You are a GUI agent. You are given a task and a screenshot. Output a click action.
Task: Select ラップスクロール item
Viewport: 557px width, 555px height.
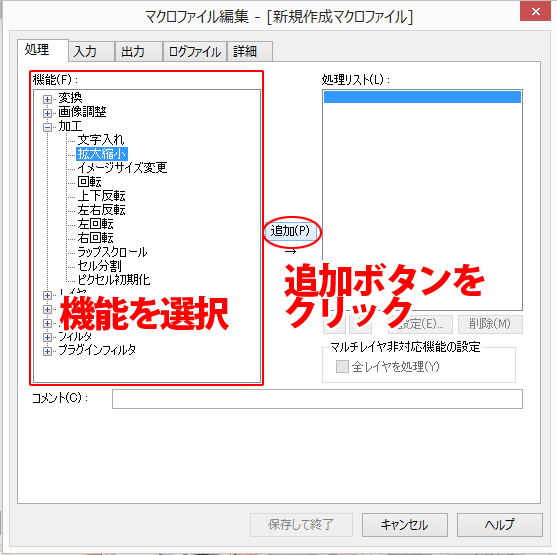(112, 252)
